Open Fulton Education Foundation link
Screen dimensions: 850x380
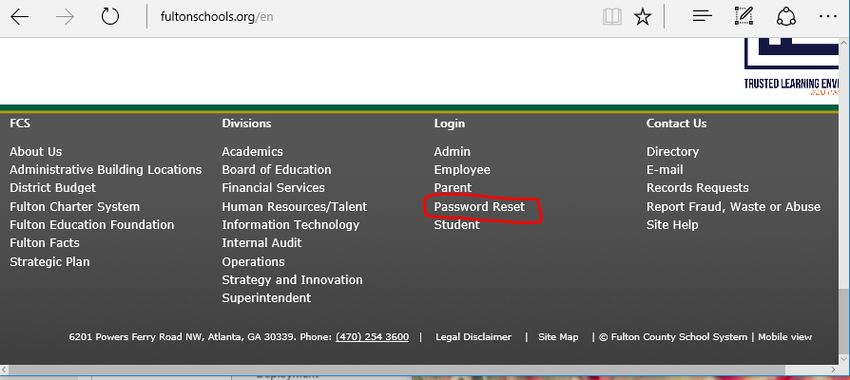(x=92, y=224)
